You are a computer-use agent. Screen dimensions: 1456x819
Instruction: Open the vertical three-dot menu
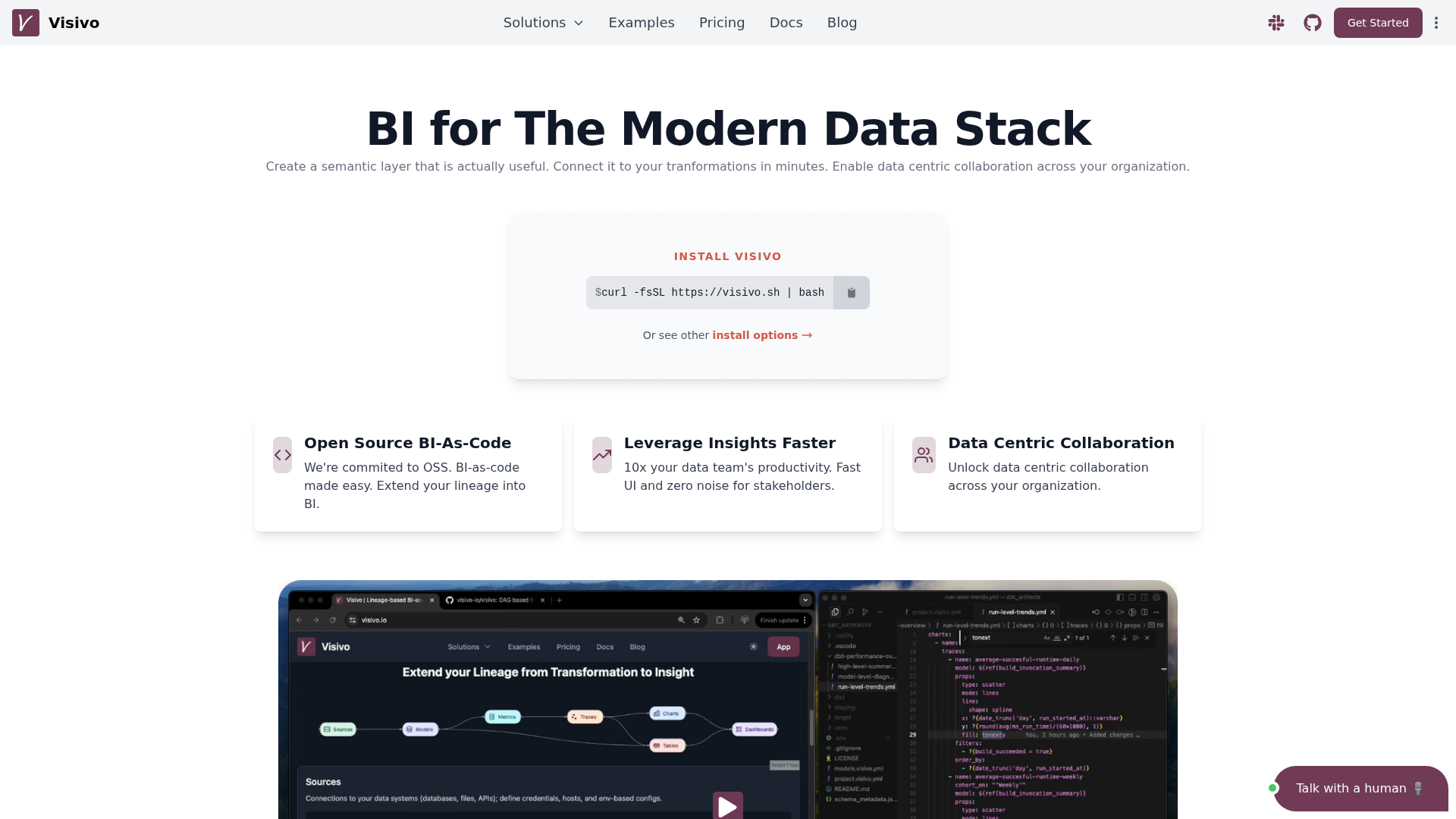(x=1436, y=23)
